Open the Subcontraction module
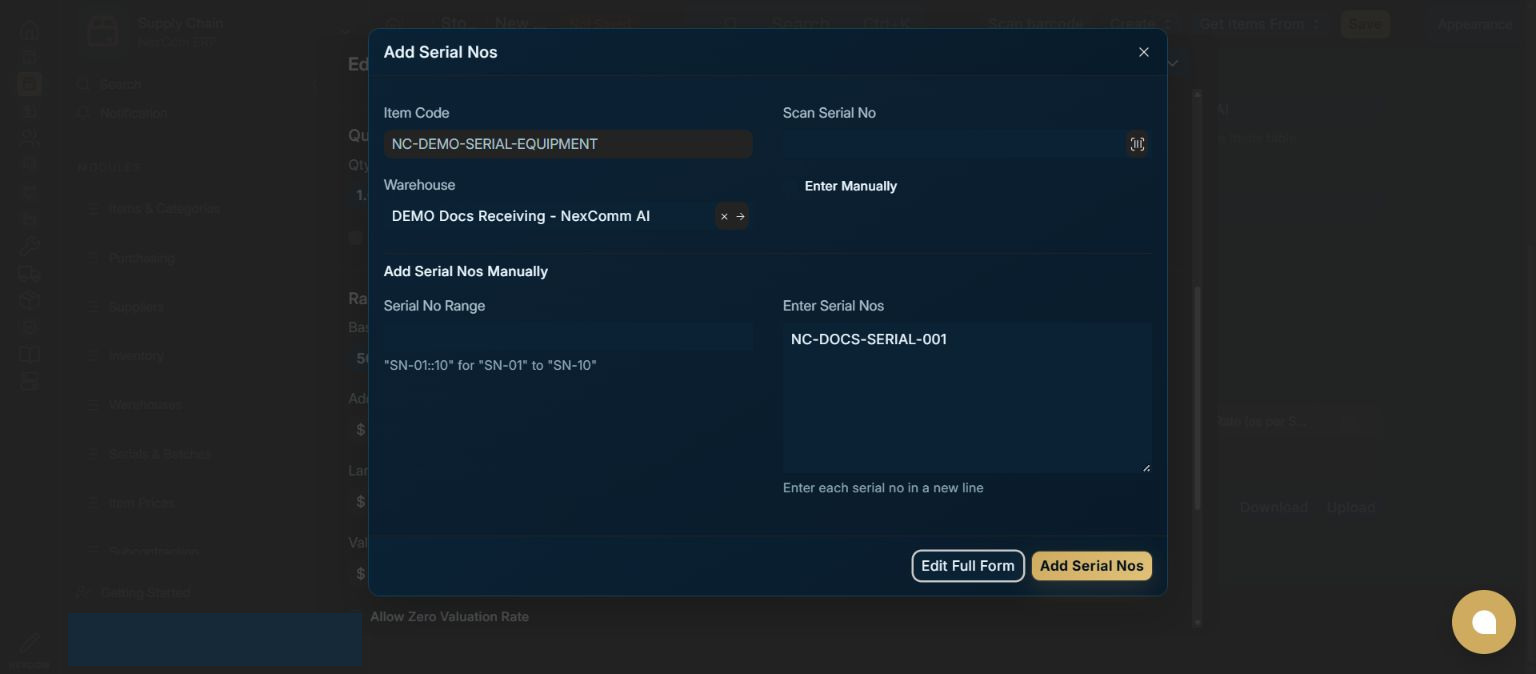The width and height of the screenshot is (1536, 674). pyautogui.click(x=154, y=551)
